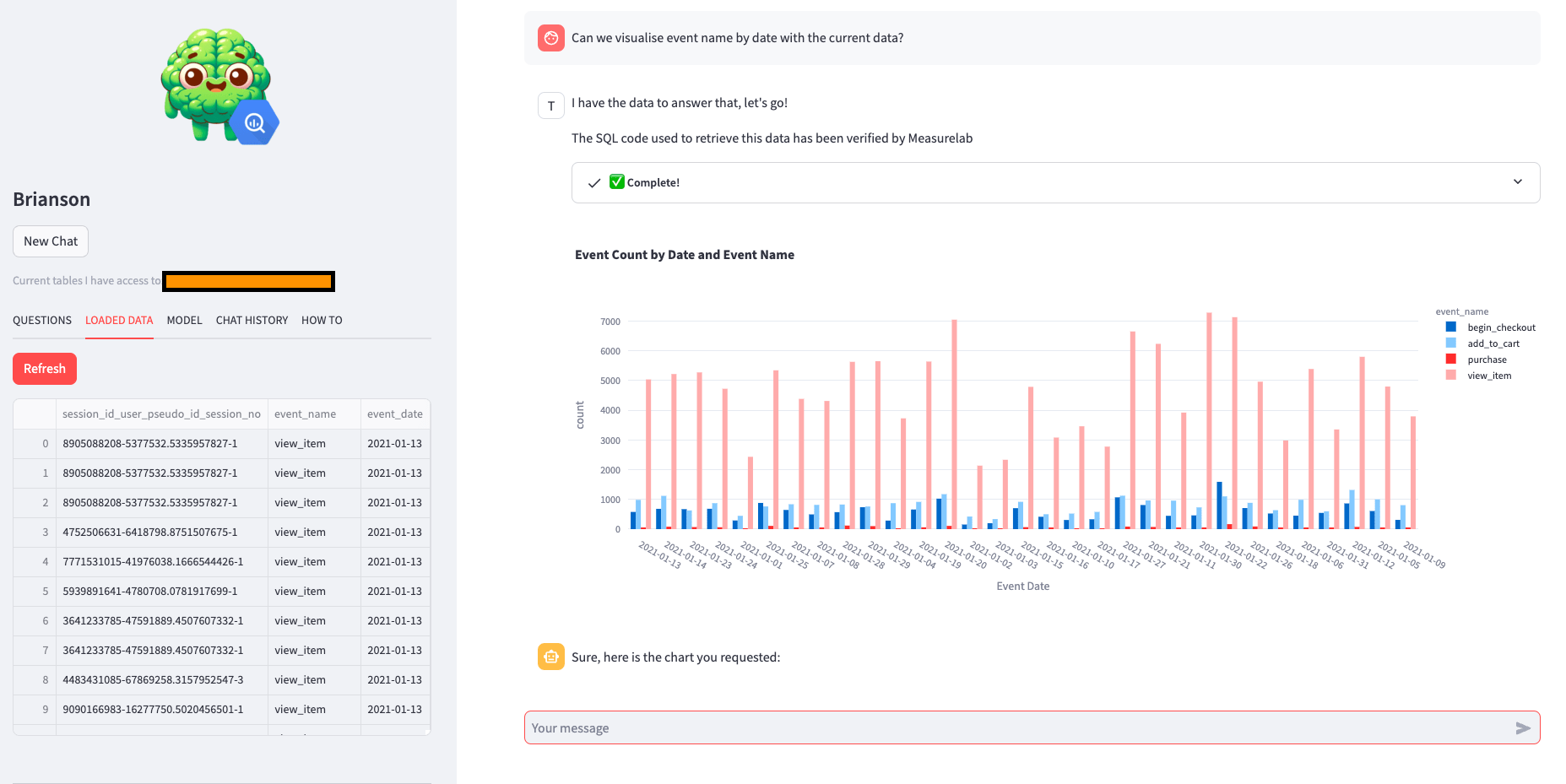The width and height of the screenshot is (1566, 784).
Task: Start a New Chat
Action: [x=51, y=241]
